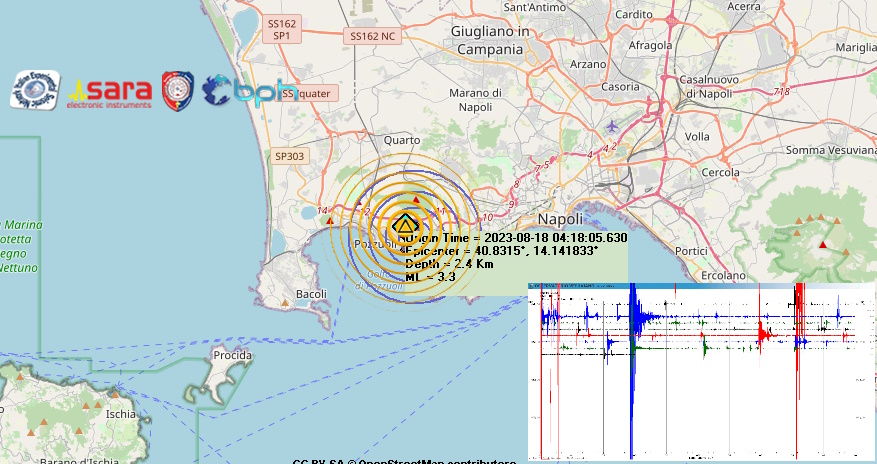Select the brown station triangle near Bacoli
This screenshot has width=877, height=464.
pyautogui.click(x=287, y=300)
